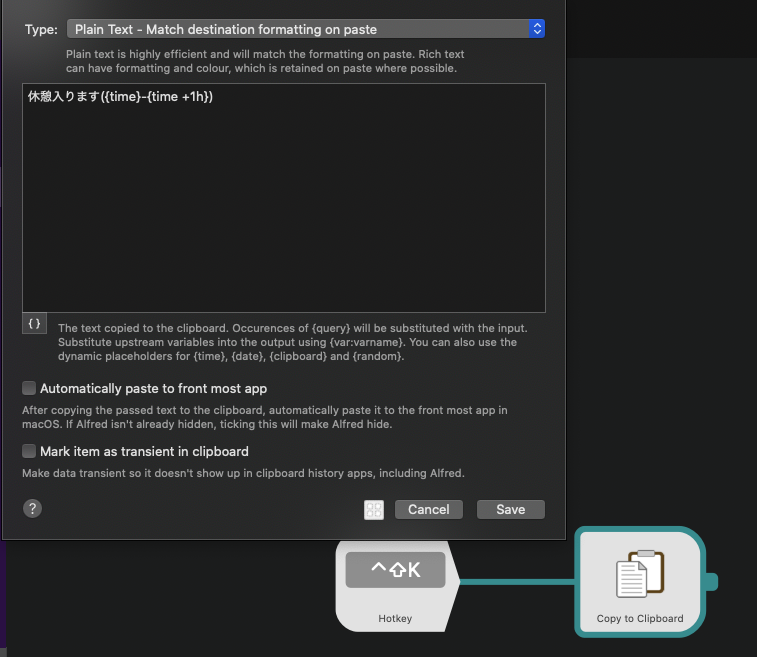Select the Hotkey workflow object
This screenshot has width=757, height=657.
(x=396, y=586)
